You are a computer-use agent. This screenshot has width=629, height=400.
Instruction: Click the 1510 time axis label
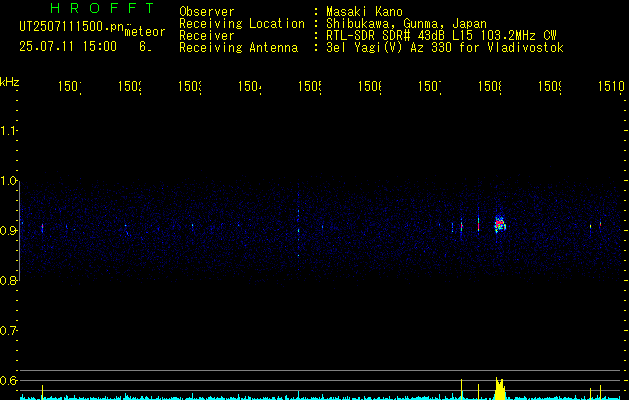tap(611, 86)
